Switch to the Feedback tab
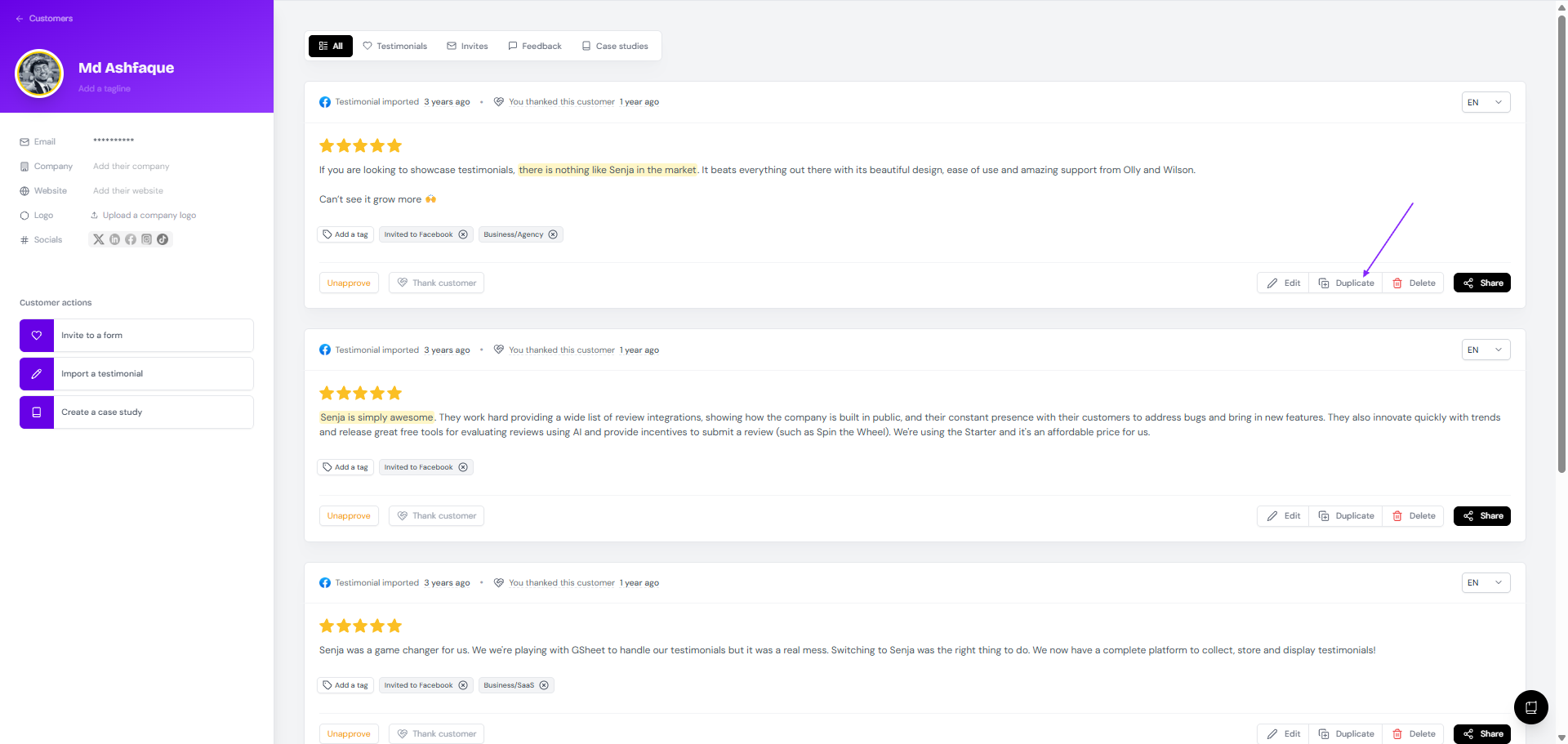The image size is (1568, 744). [535, 46]
